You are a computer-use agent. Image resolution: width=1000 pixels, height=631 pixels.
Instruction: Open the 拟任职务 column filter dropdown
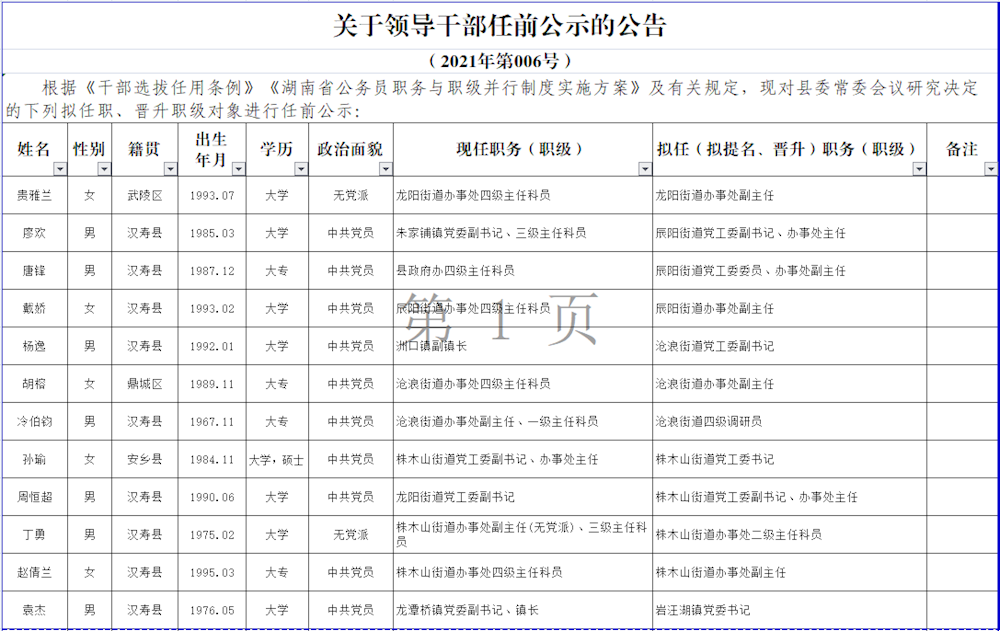coord(919,169)
